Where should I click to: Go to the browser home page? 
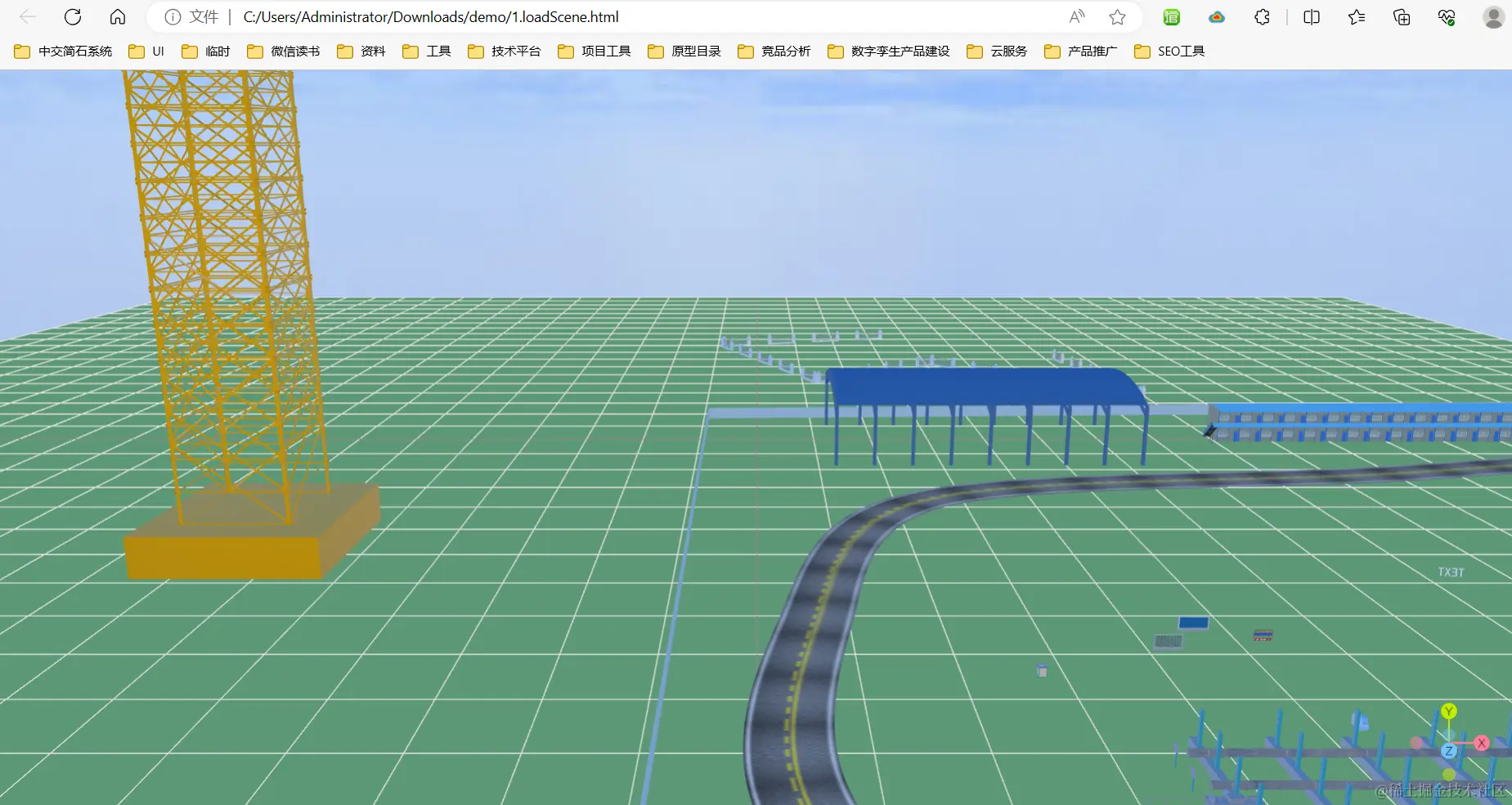click(118, 16)
